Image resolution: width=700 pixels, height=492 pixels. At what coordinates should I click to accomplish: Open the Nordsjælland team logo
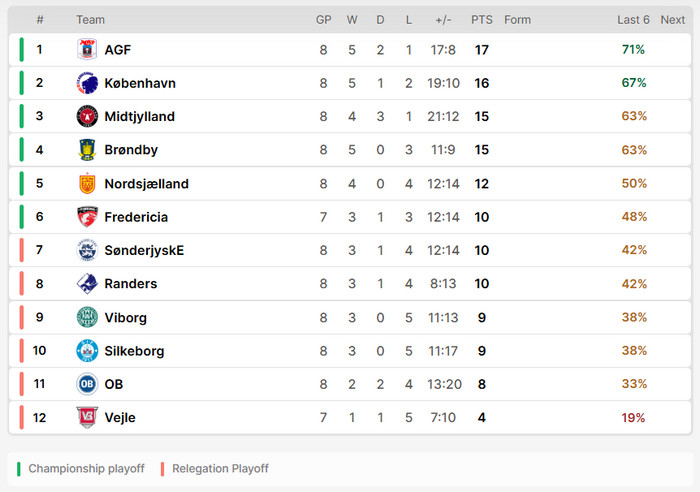87,184
